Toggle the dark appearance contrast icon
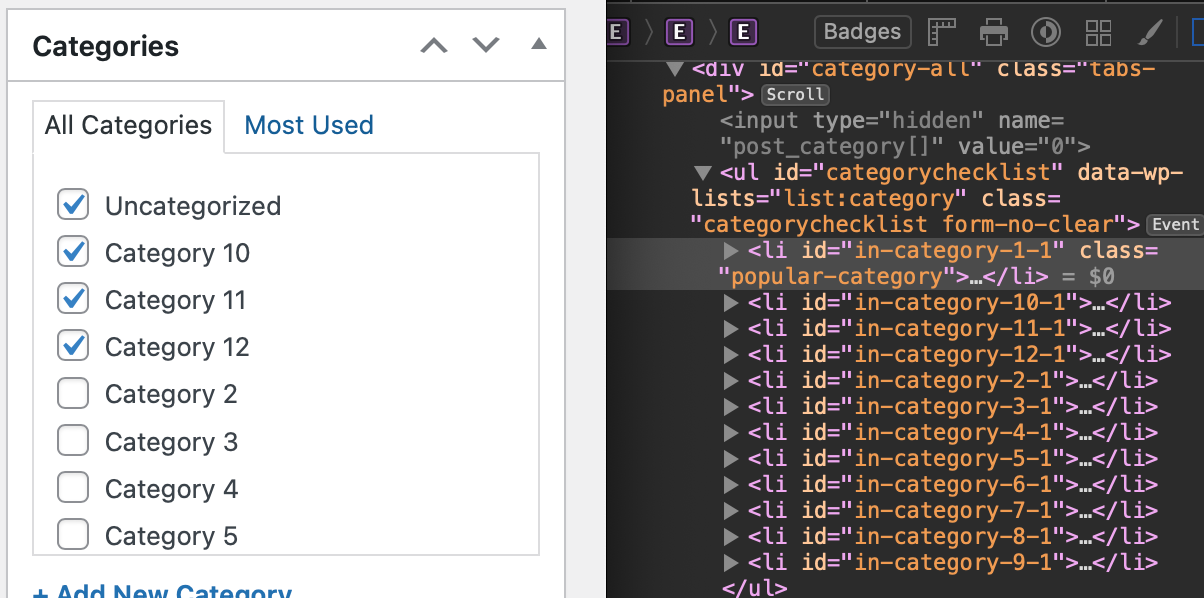Viewport: 1204px width, 598px height. [1046, 32]
